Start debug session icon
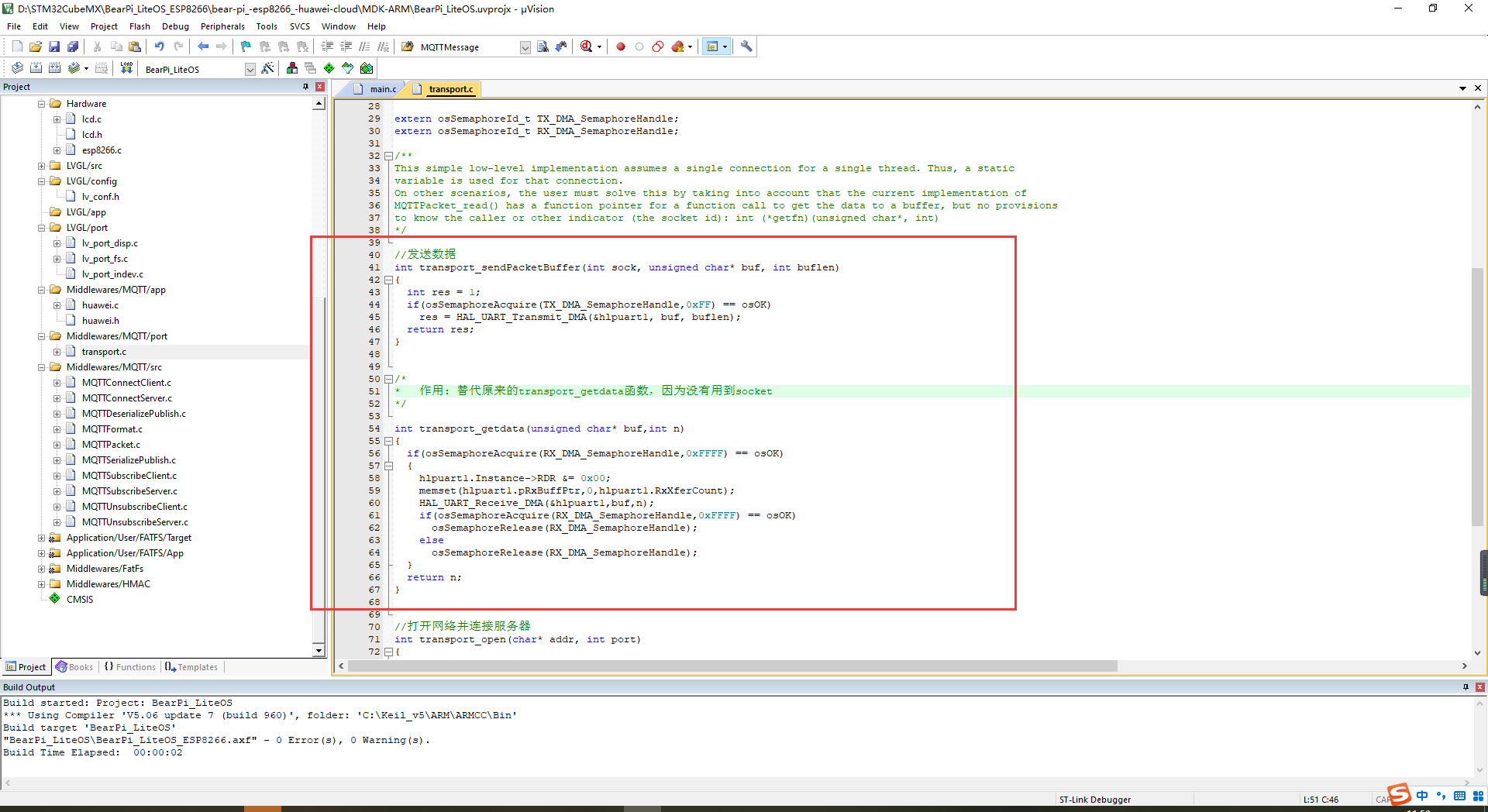This screenshot has height=812, width=1488. pos(587,46)
